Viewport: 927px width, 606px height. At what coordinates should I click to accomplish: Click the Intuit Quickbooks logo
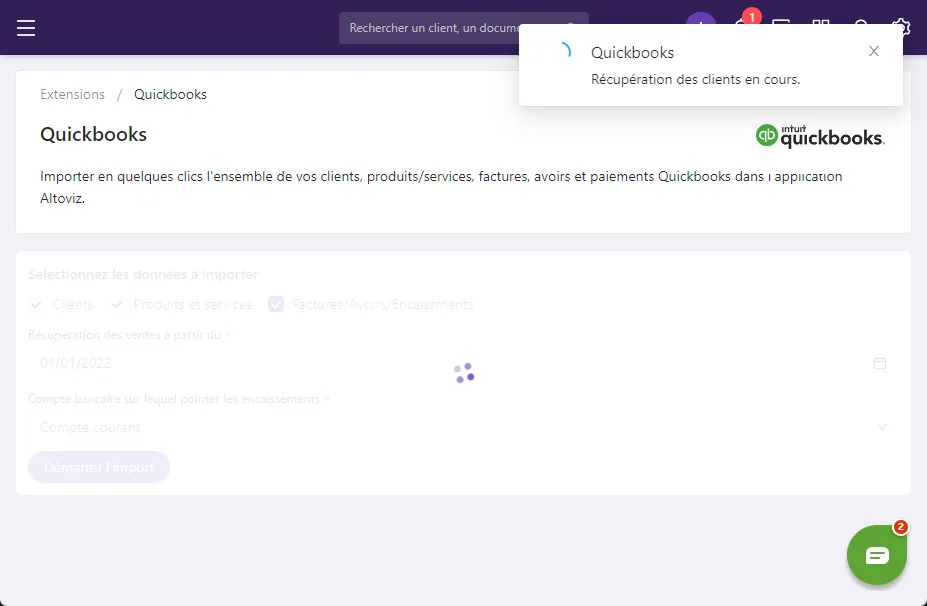(820, 135)
